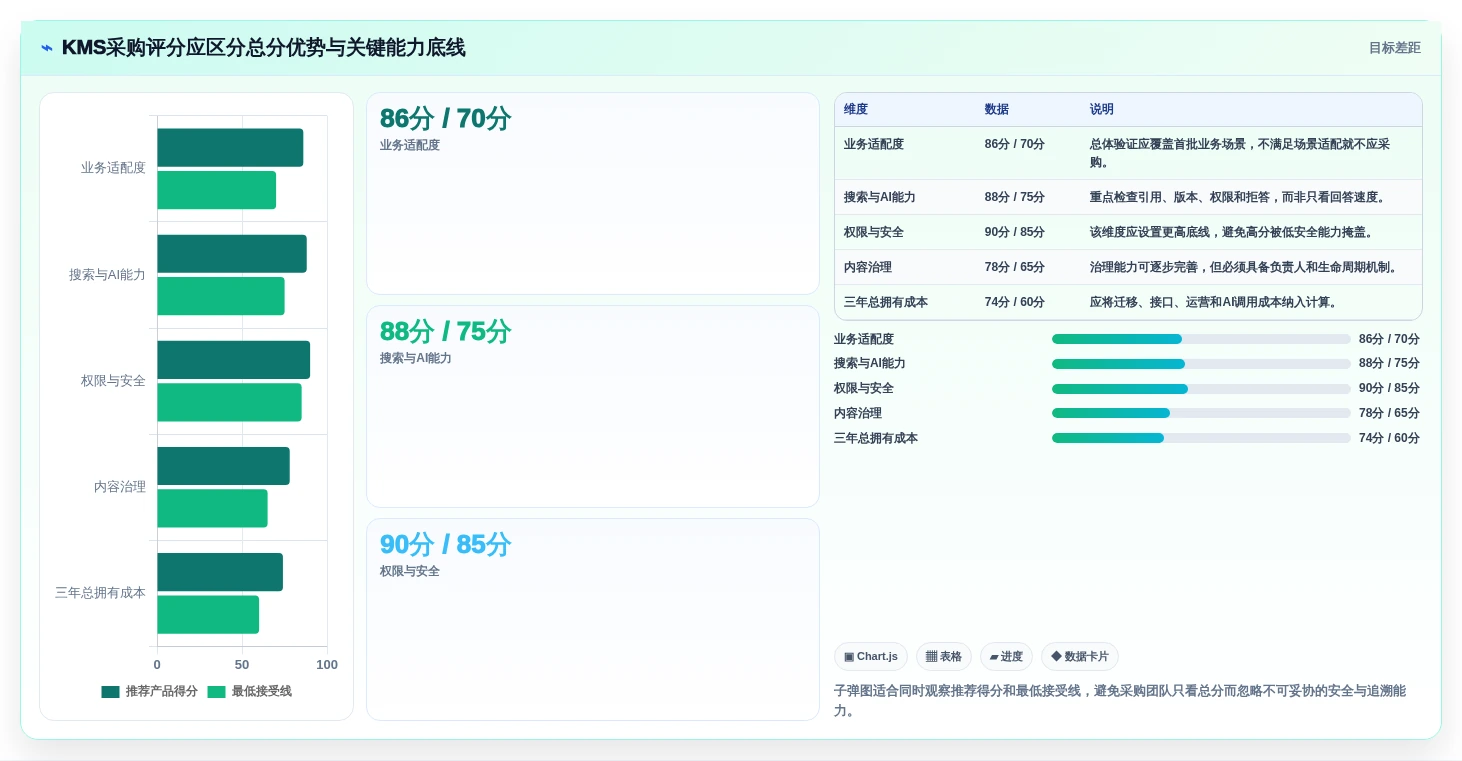Open the 90分 / 85分 data card
1462x761 pixels.
[x=593, y=620]
